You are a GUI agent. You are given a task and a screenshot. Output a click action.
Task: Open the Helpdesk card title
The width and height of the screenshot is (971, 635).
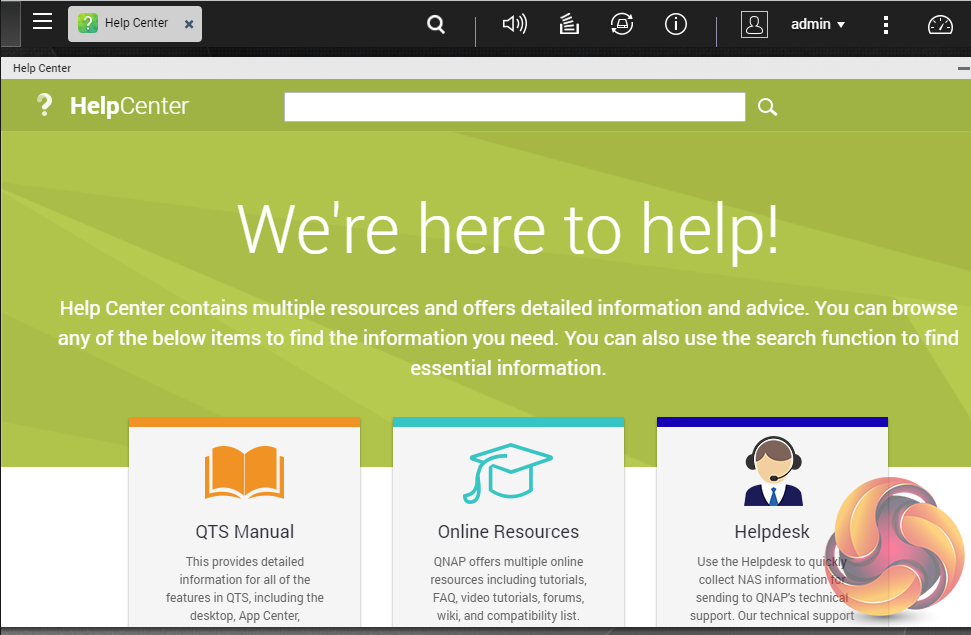tap(772, 532)
